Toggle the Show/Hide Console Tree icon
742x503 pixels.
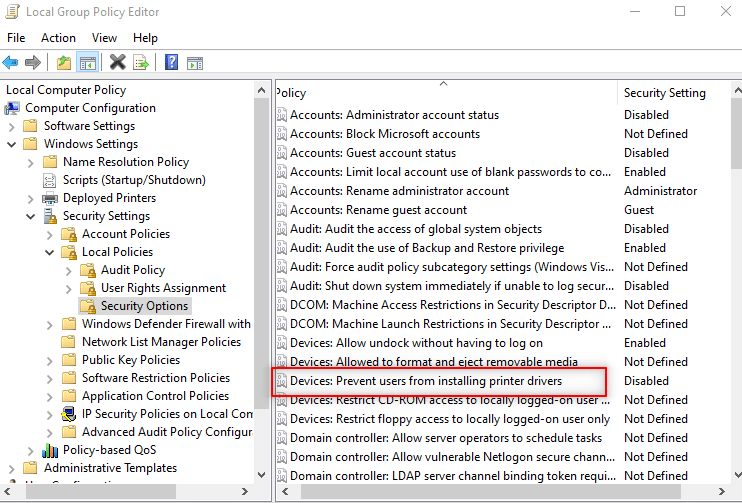pyautogui.click(x=88, y=62)
